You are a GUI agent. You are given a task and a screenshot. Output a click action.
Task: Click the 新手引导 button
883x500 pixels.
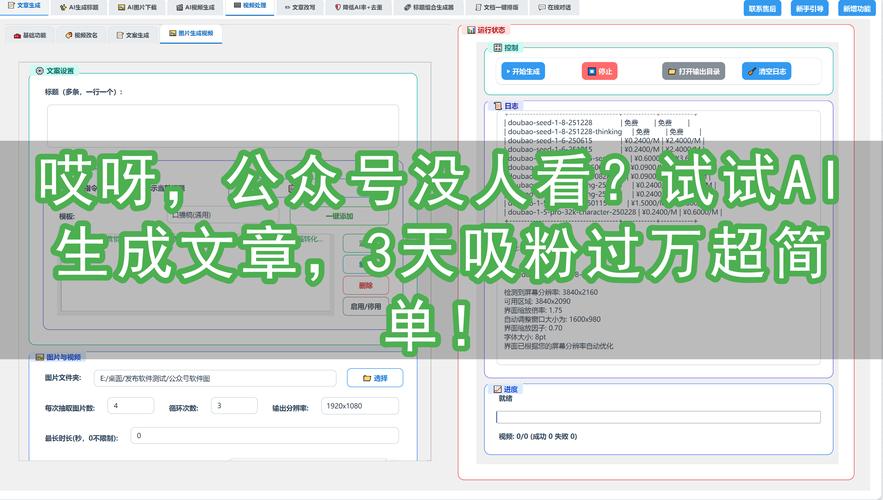coord(808,8)
